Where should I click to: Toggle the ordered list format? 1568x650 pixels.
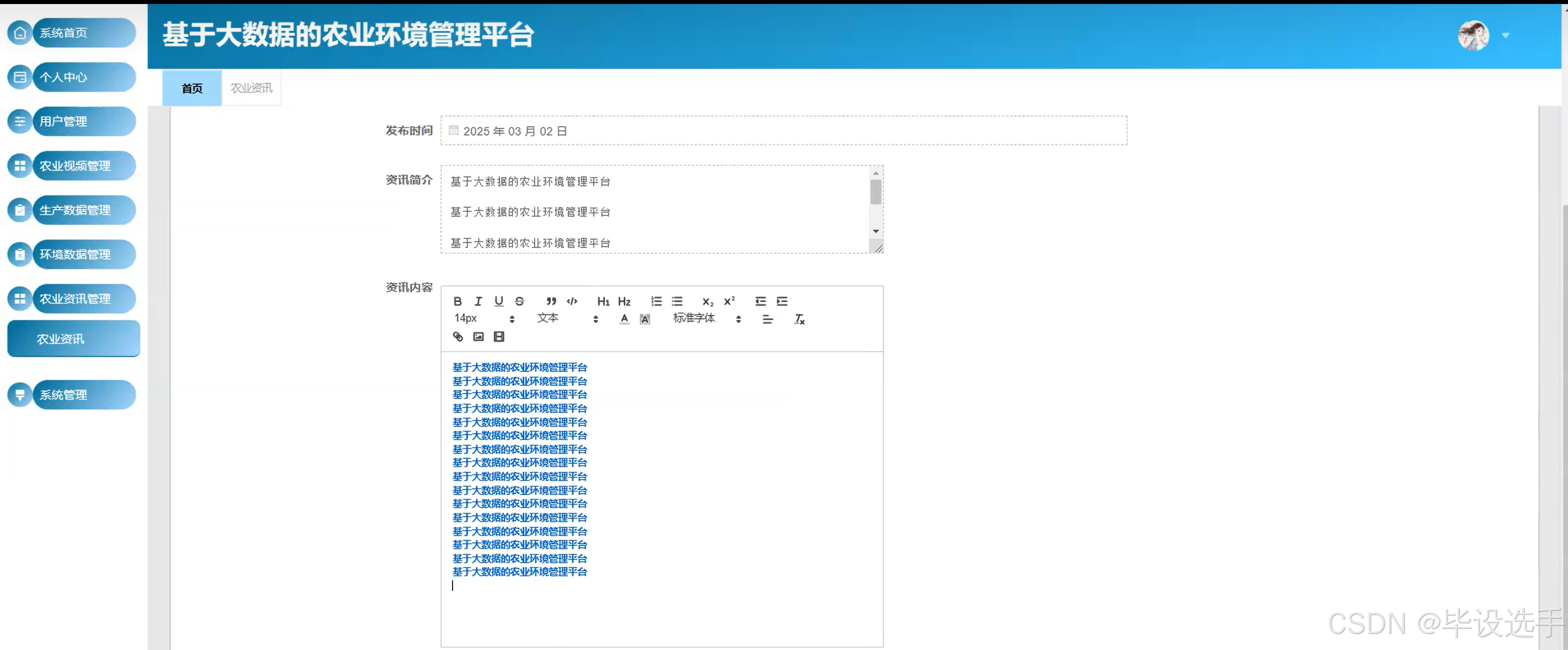pyautogui.click(x=656, y=301)
